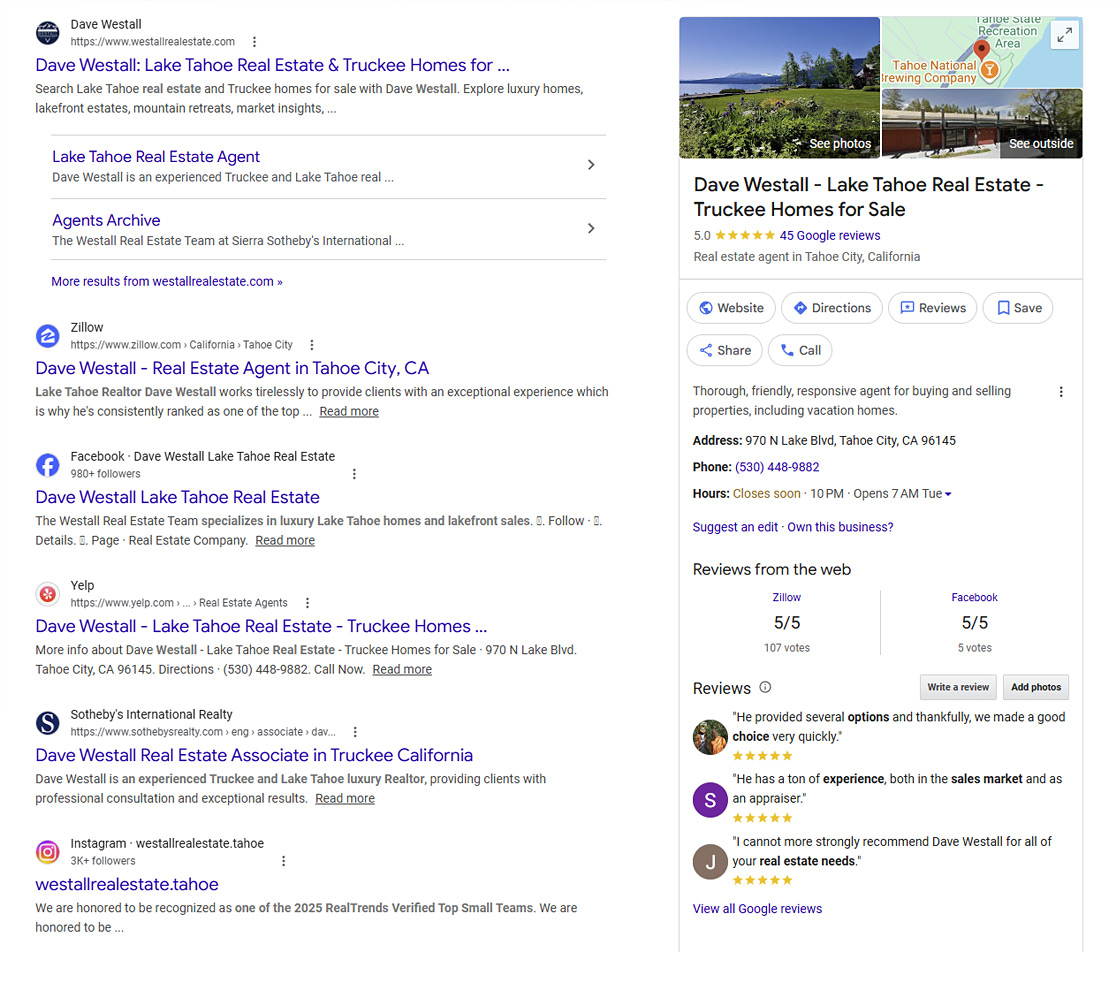Open Sotheby's Dave Westall Real Estate Associate link
The image size is (1120, 1008).
tap(254, 755)
